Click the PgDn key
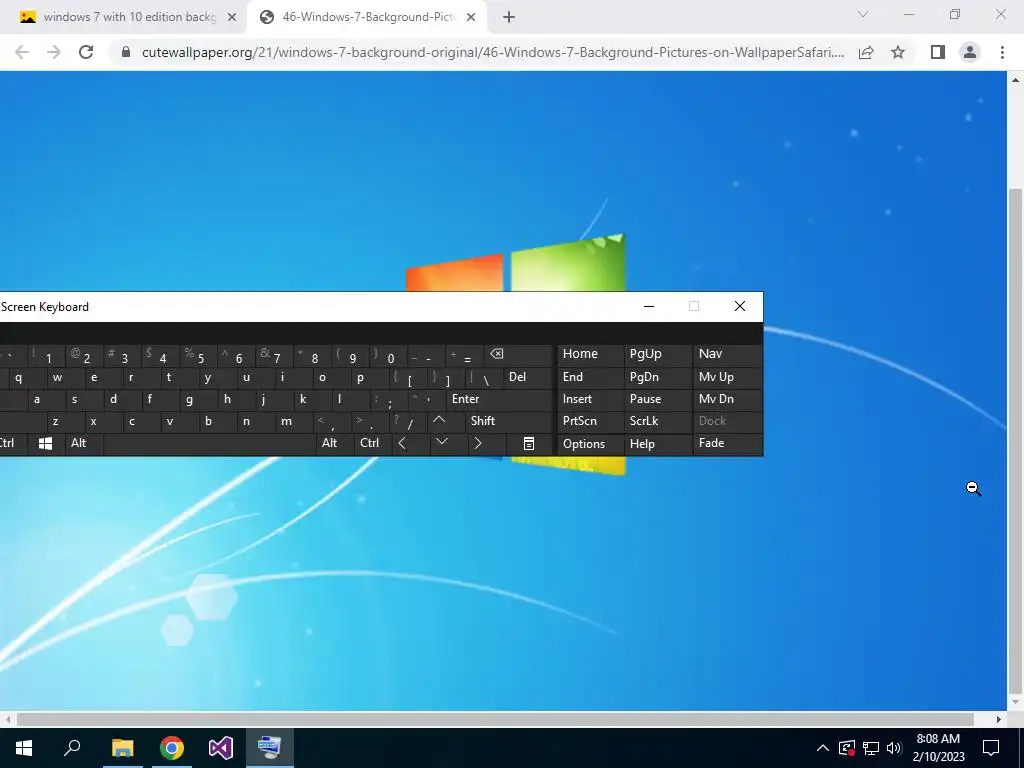Viewport: 1024px width, 768px height. (658, 377)
